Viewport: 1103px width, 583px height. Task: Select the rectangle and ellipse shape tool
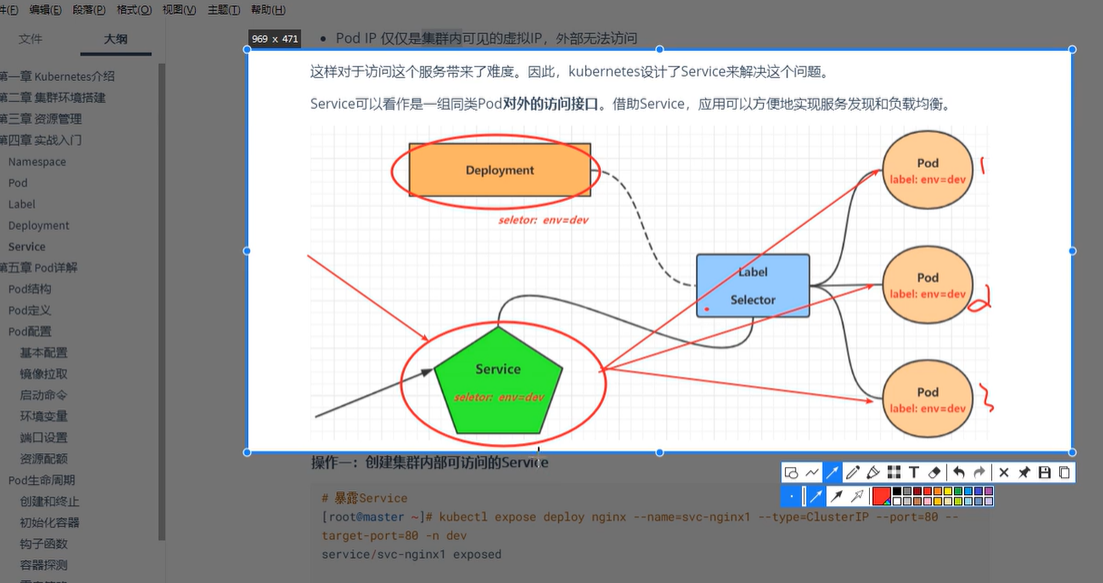(x=791, y=473)
